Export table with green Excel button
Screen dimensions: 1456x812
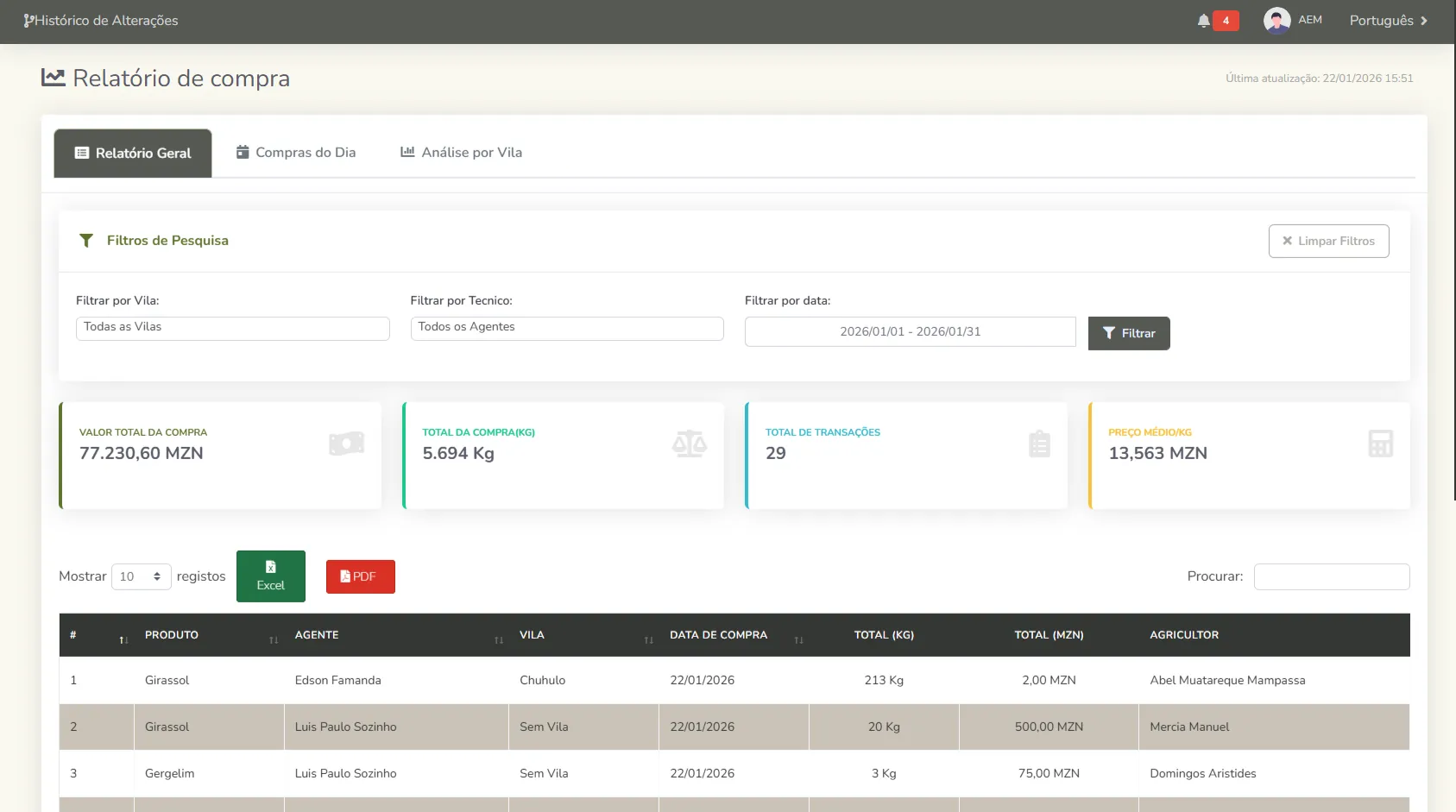(x=270, y=576)
